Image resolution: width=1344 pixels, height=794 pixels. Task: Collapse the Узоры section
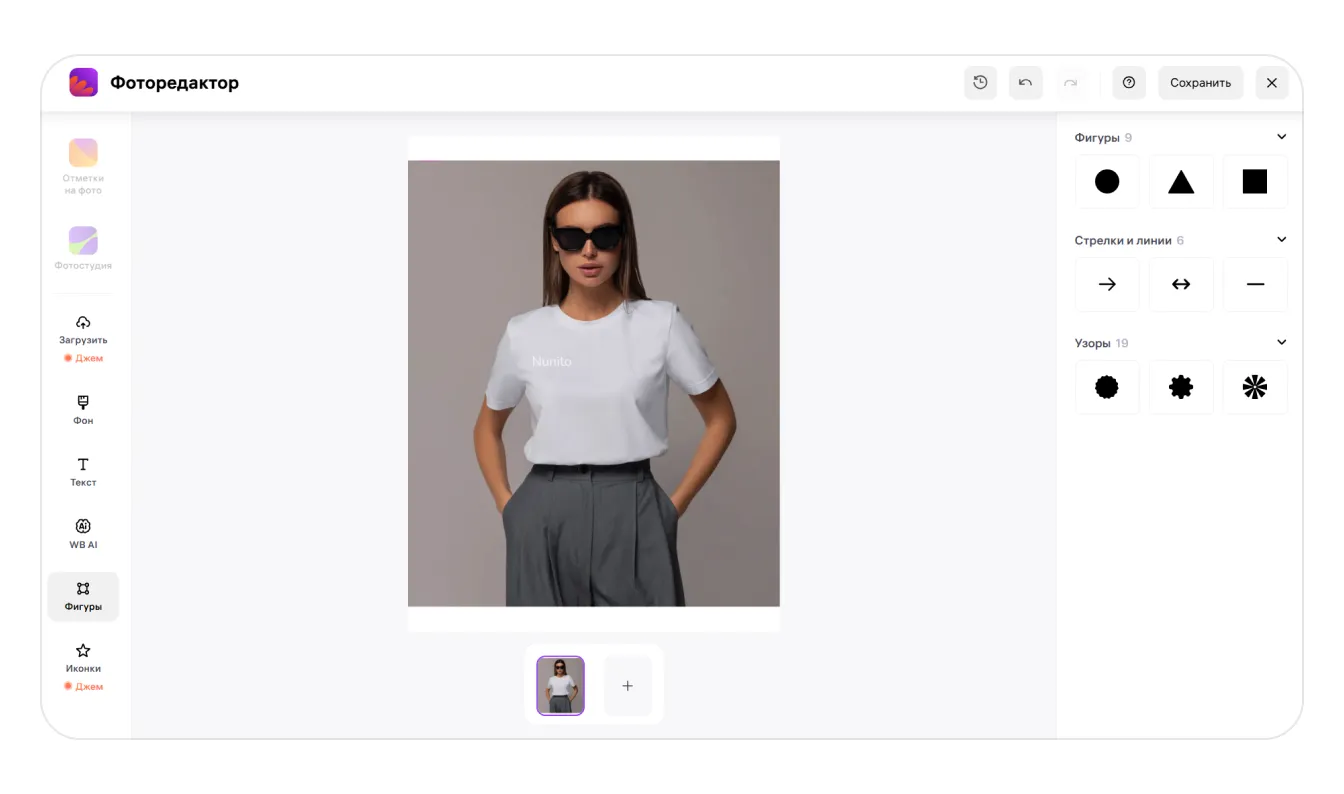click(x=1281, y=343)
